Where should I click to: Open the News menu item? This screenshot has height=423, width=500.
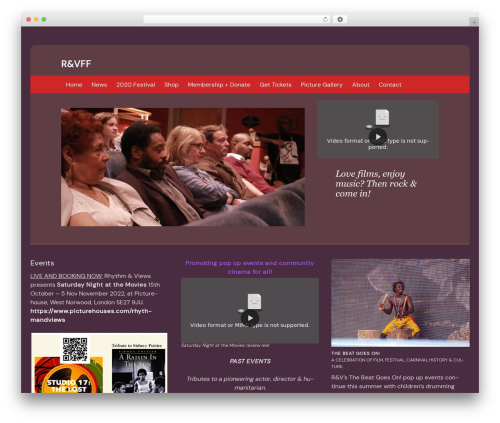[x=99, y=85]
